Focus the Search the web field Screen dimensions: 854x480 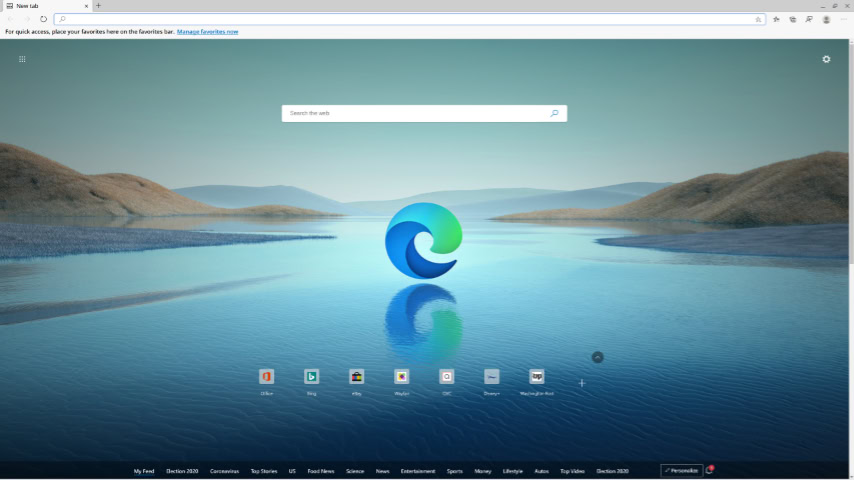tap(424, 113)
